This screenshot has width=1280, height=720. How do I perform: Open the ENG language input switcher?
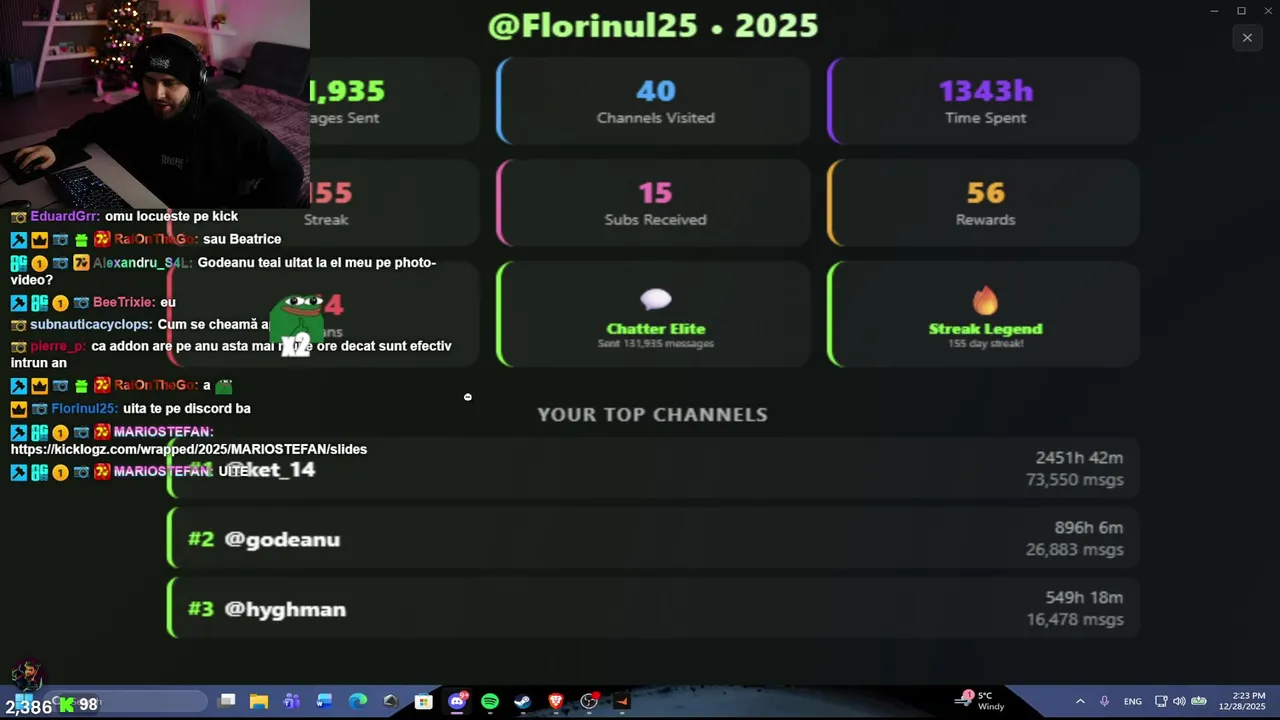tap(1133, 701)
